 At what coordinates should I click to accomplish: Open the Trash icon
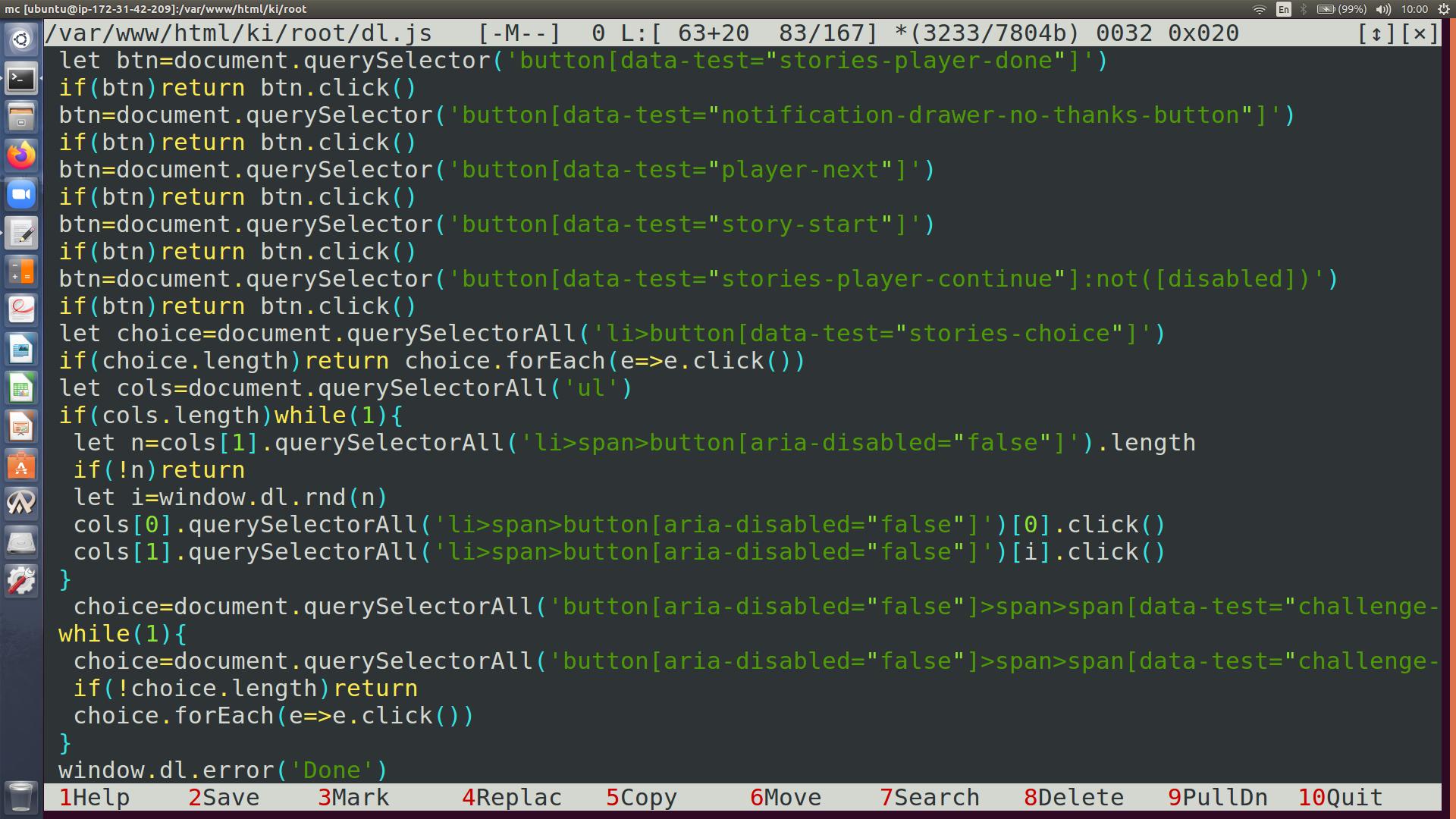pyautogui.click(x=21, y=797)
